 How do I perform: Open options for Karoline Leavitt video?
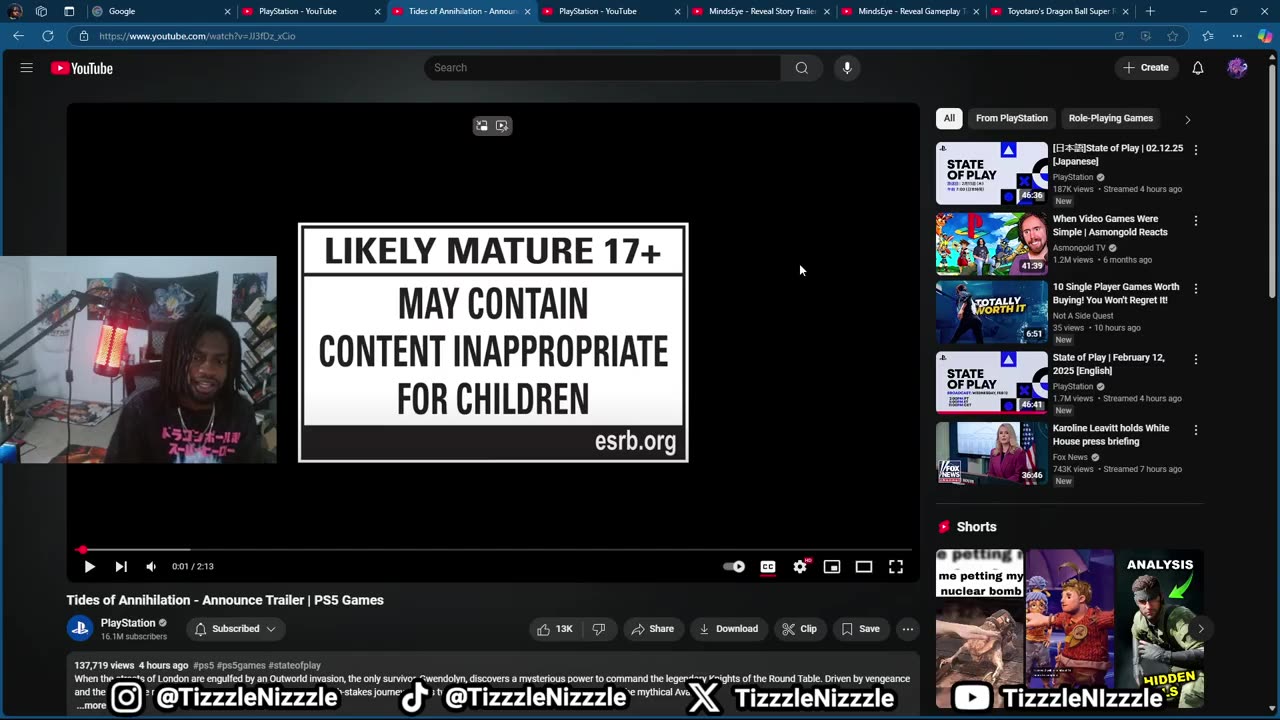[x=1195, y=430]
